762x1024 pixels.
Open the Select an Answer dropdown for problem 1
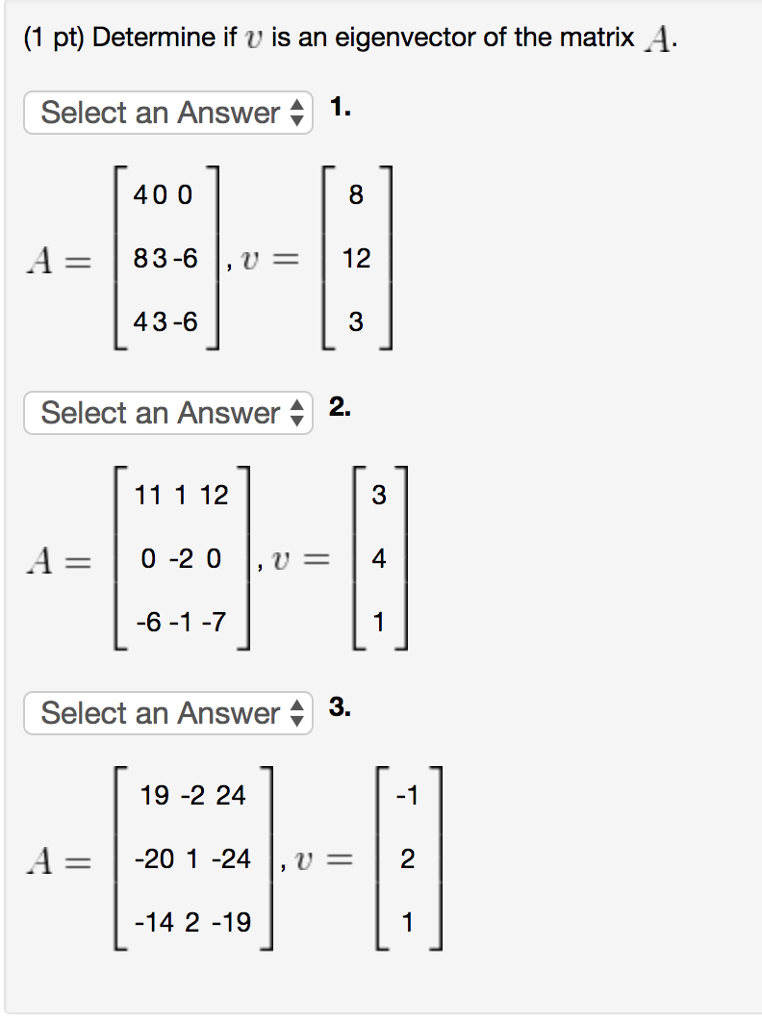point(168,112)
